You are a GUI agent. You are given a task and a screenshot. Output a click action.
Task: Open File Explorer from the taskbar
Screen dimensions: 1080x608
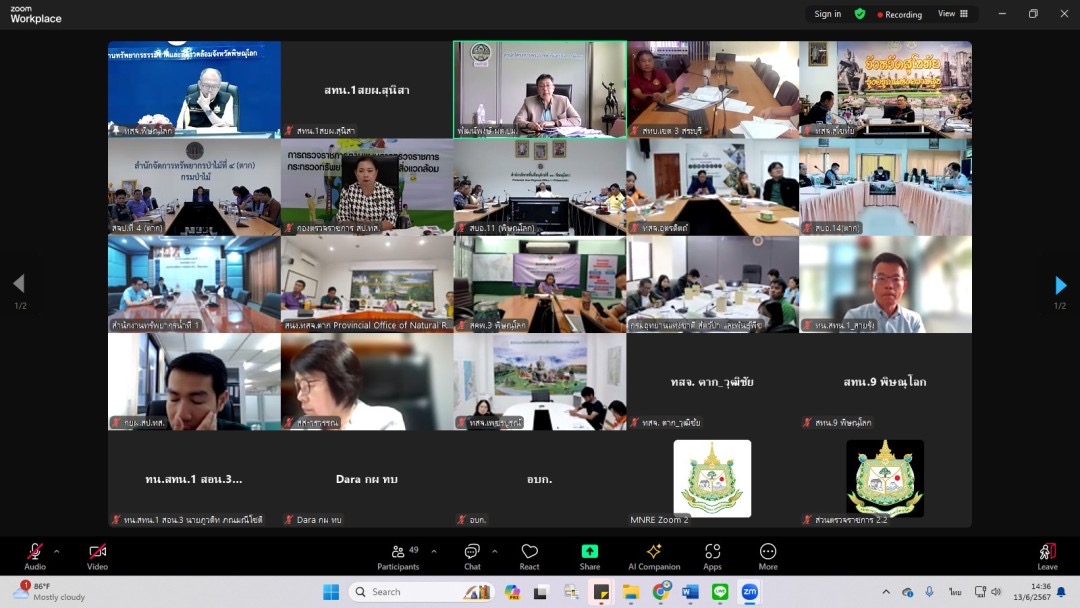pos(631,592)
